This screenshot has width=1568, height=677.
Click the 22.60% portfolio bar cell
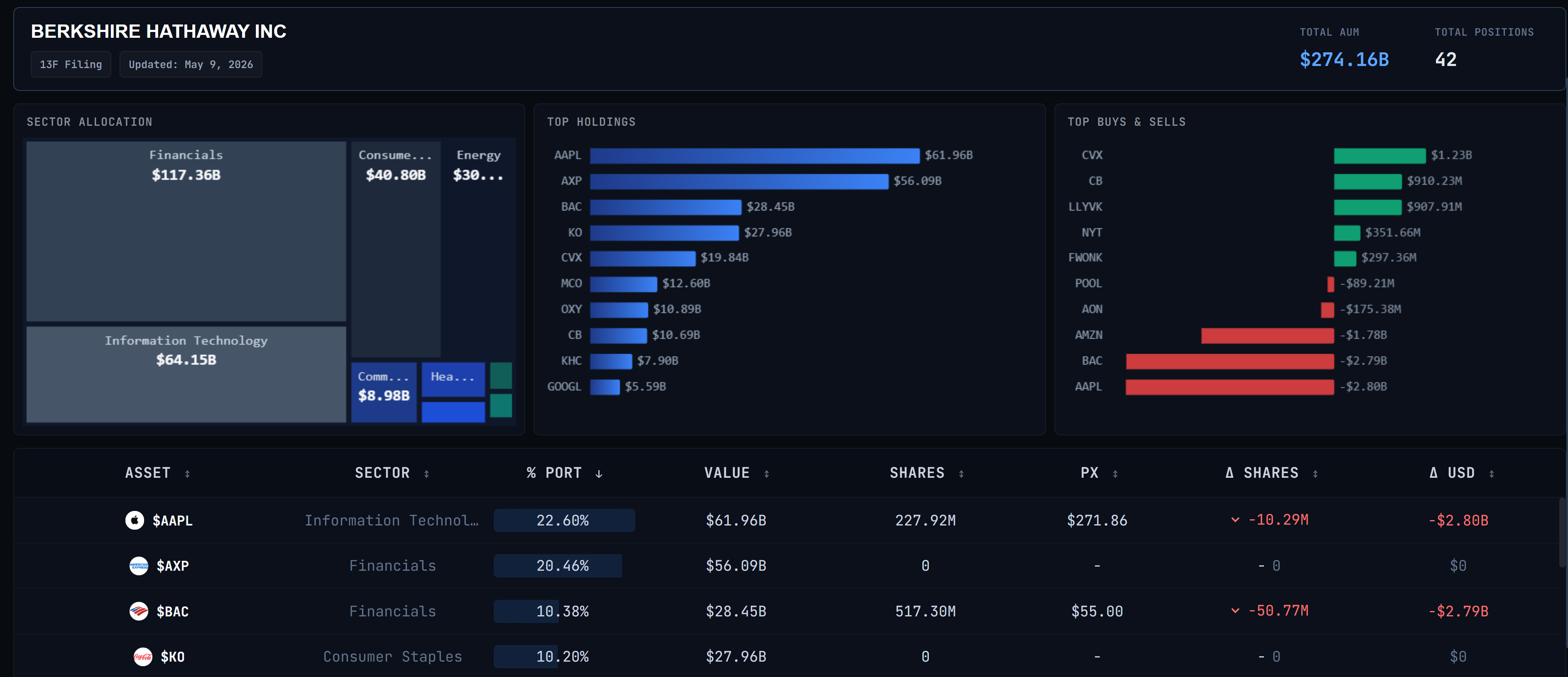pos(564,521)
